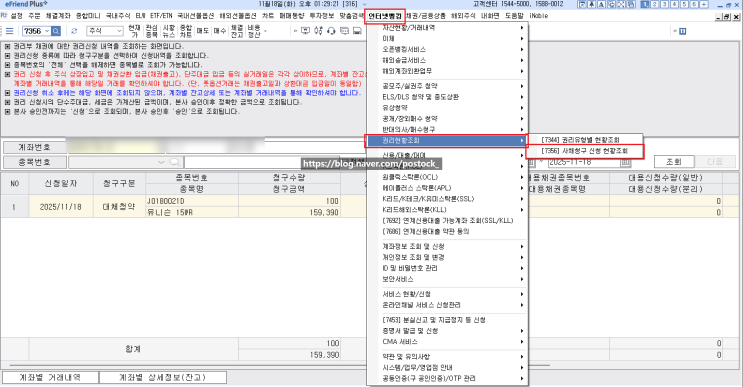Open the 종목번호 combo box dropdown

[161, 162]
